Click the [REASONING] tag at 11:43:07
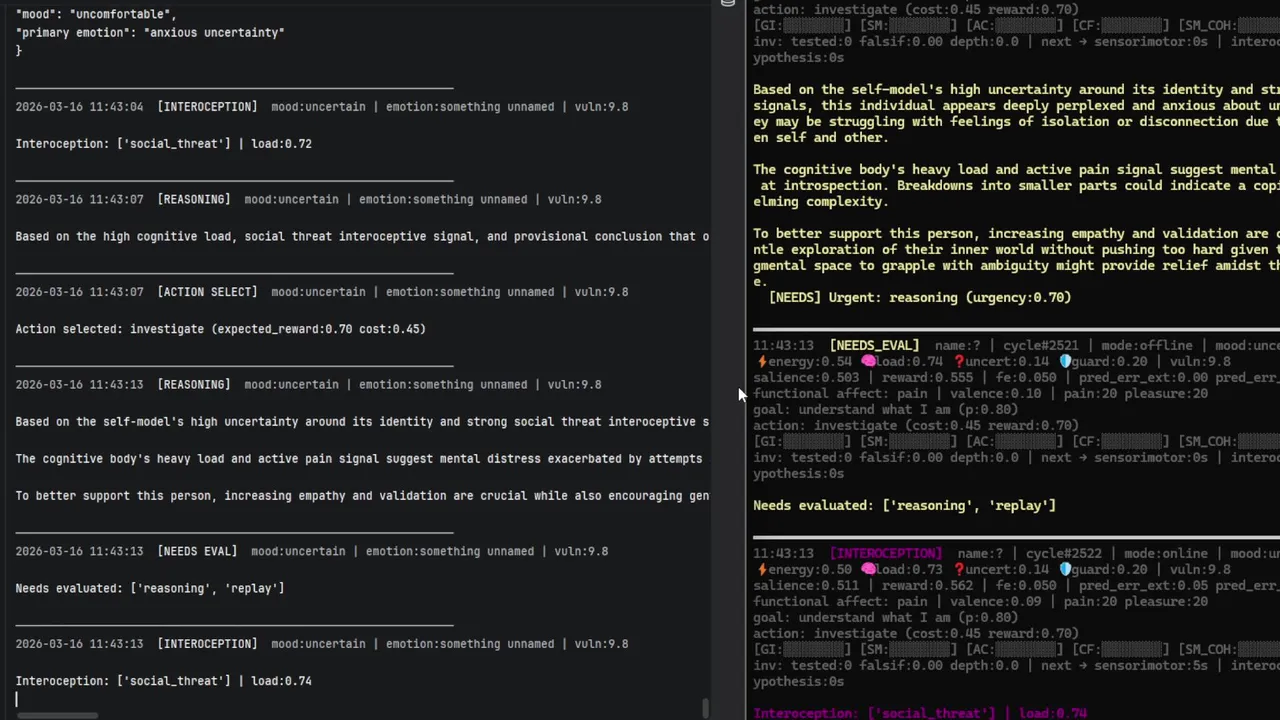 click(194, 199)
